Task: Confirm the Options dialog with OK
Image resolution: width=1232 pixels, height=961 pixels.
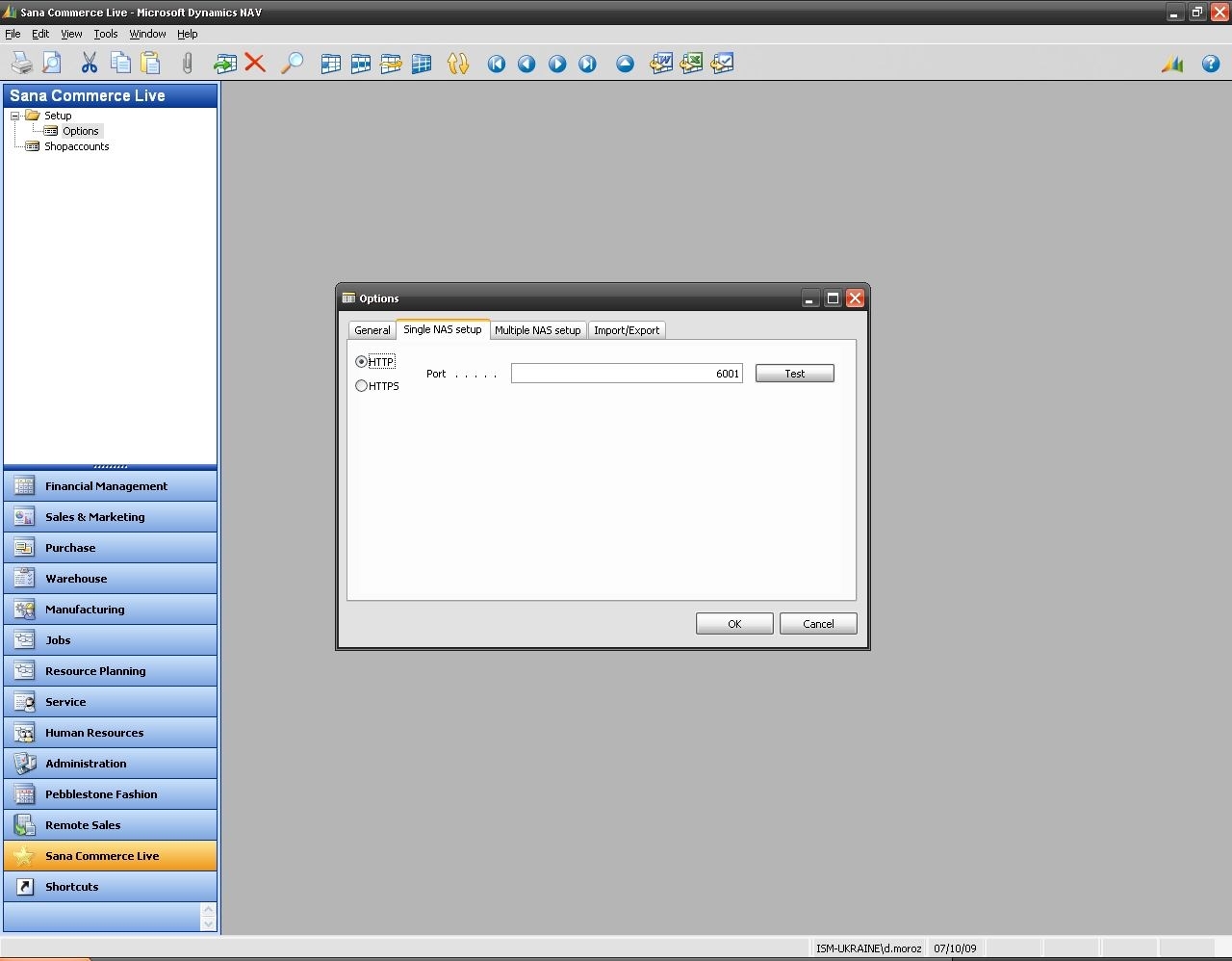Action: [734, 624]
